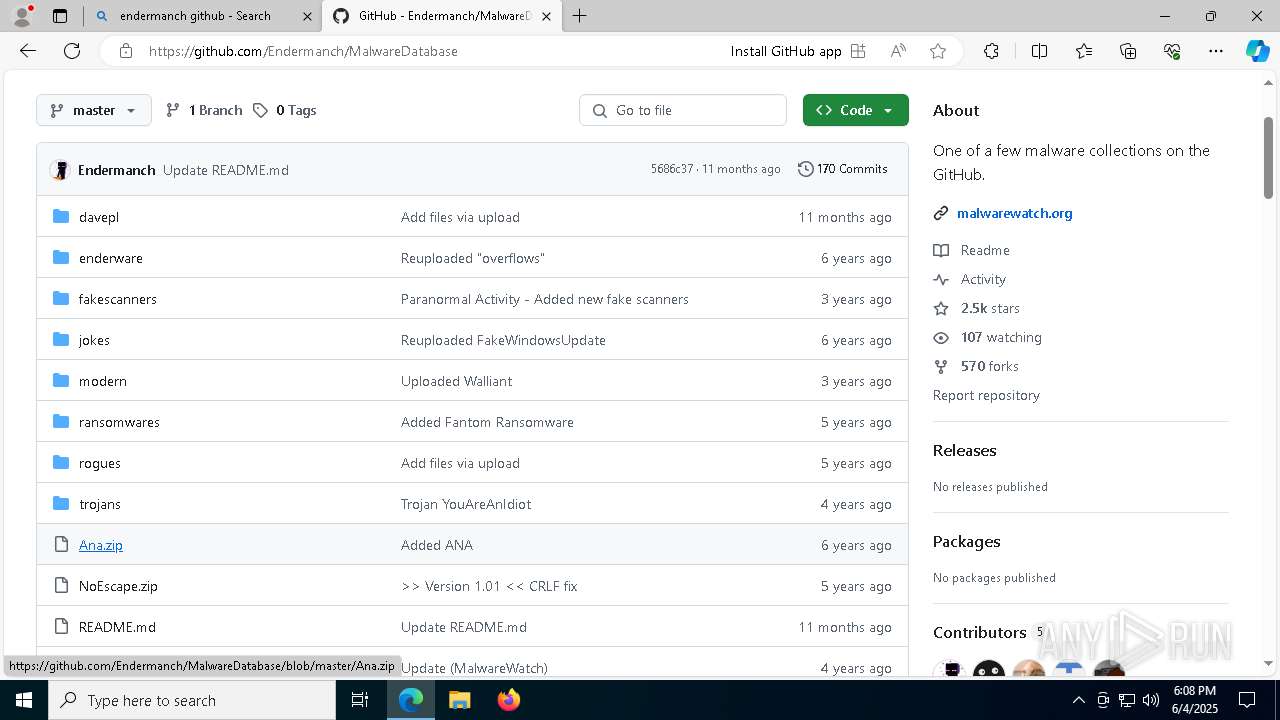Open the tab actions menu icon

click(60, 16)
